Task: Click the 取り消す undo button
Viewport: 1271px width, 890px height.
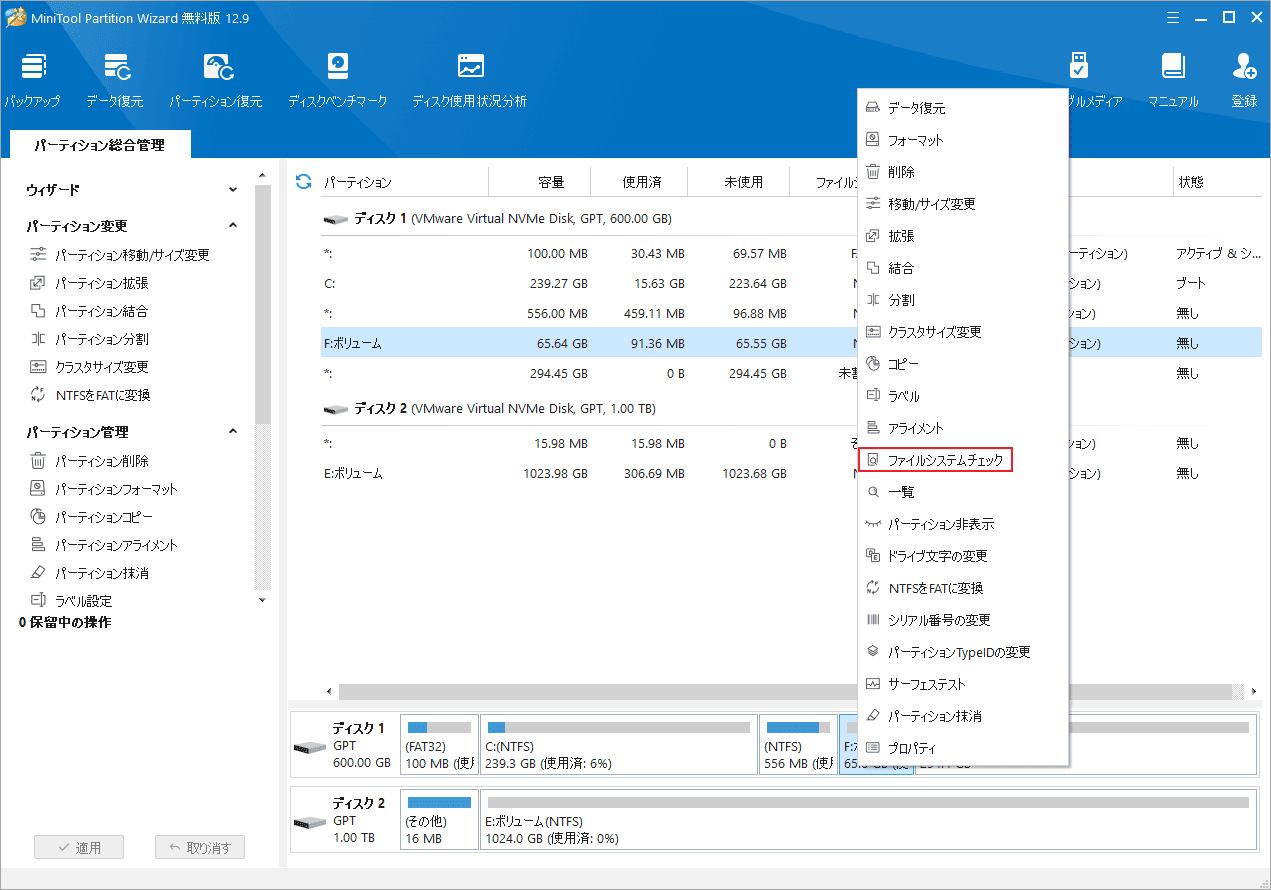Action: (200, 847)
